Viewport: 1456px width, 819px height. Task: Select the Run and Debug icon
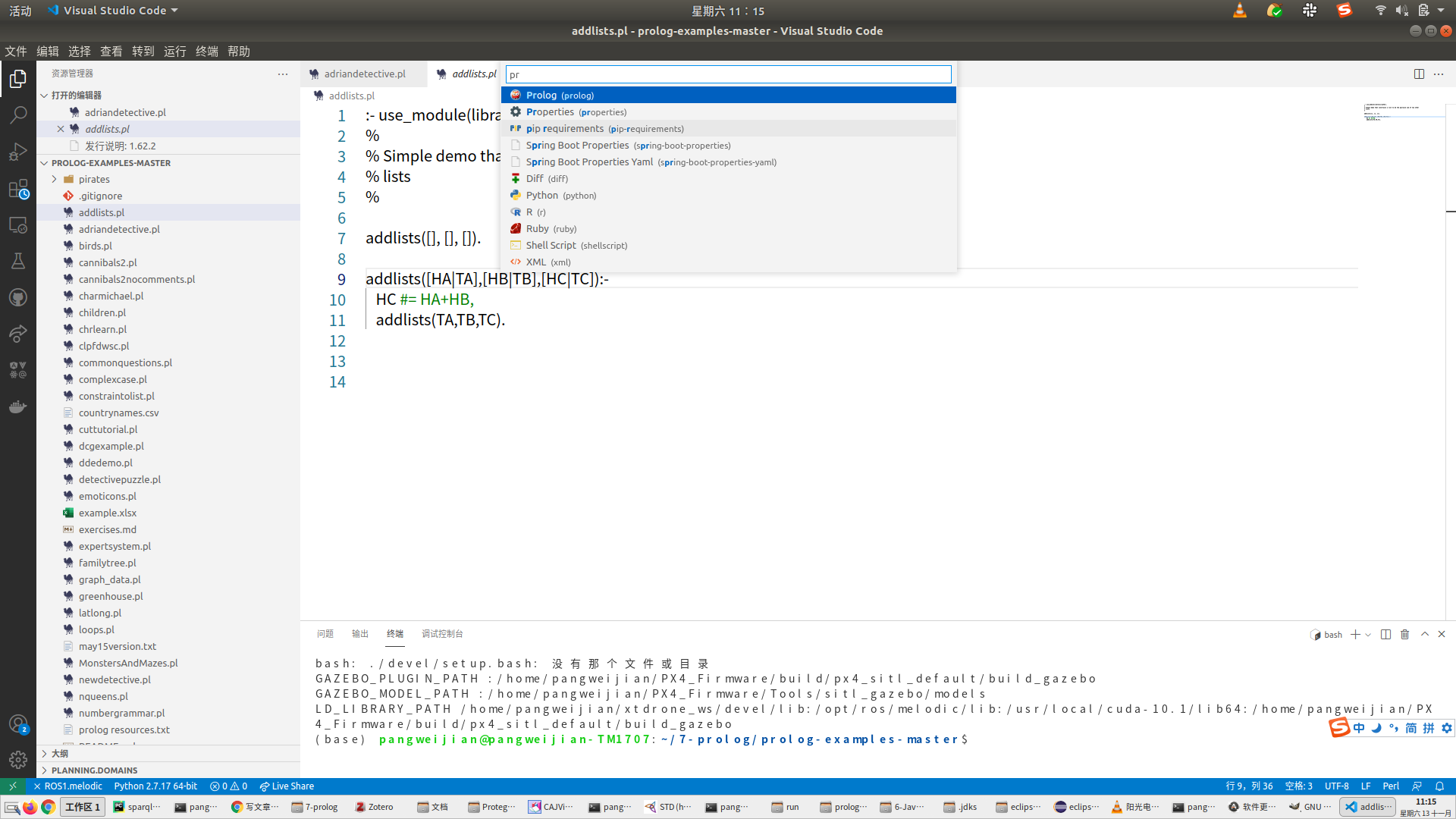point(18,152)
